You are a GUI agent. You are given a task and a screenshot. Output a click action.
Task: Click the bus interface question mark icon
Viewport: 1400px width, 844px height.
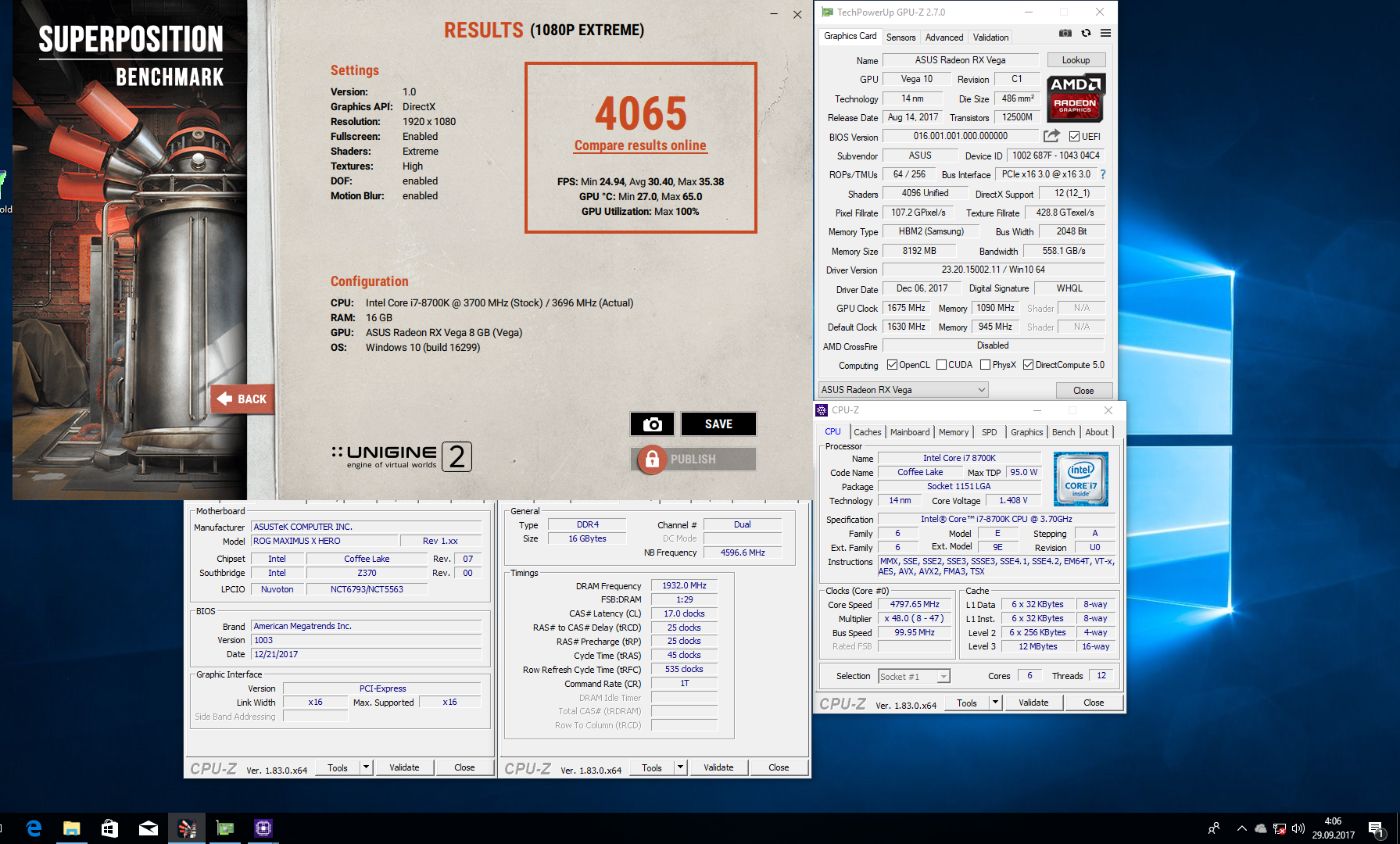coord(1103,174)
